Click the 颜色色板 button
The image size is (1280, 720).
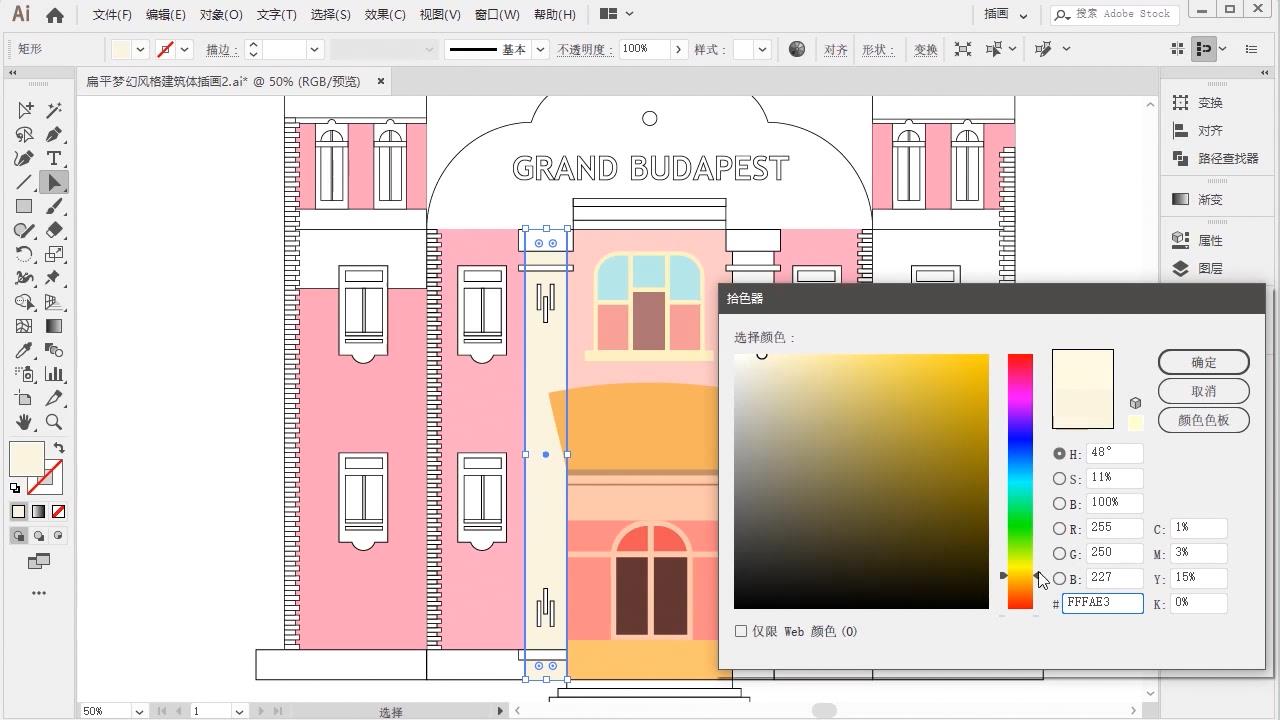(1204, 420)
